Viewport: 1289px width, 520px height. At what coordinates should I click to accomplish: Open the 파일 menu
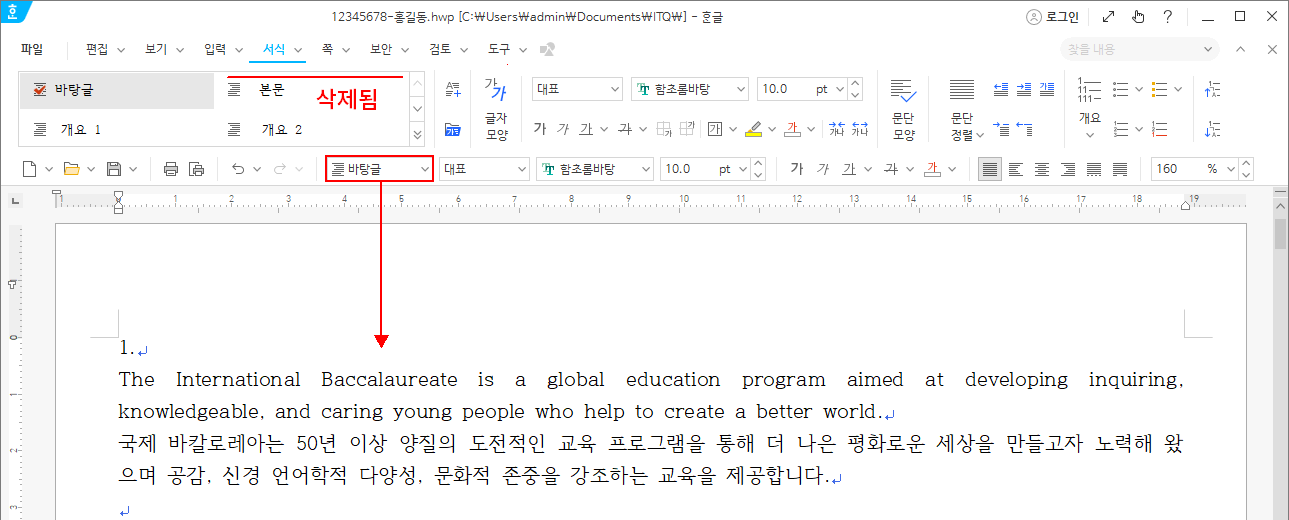click(x=32, y=49)
